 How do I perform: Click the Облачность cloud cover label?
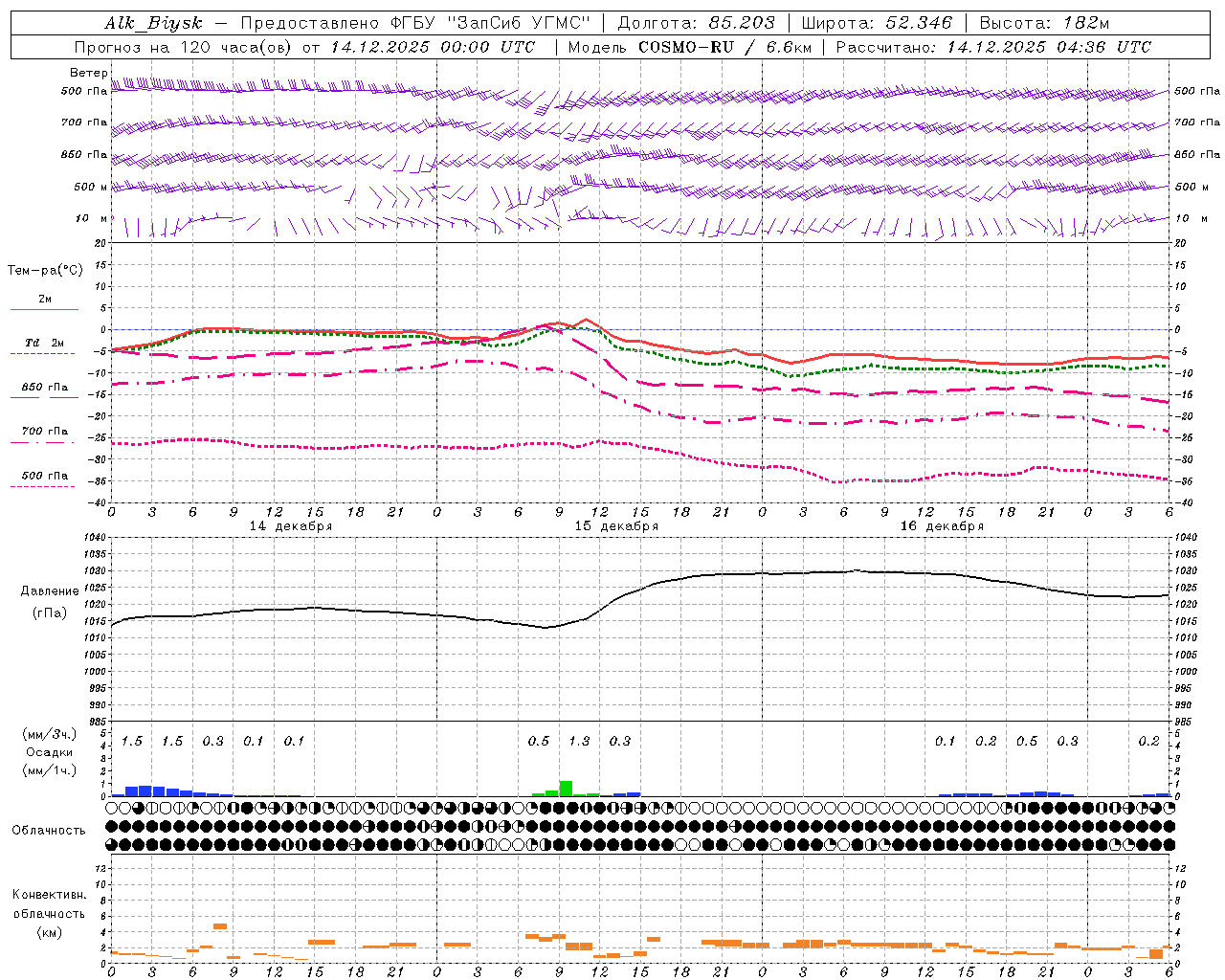pyautogui.click(x=49, y=831)
